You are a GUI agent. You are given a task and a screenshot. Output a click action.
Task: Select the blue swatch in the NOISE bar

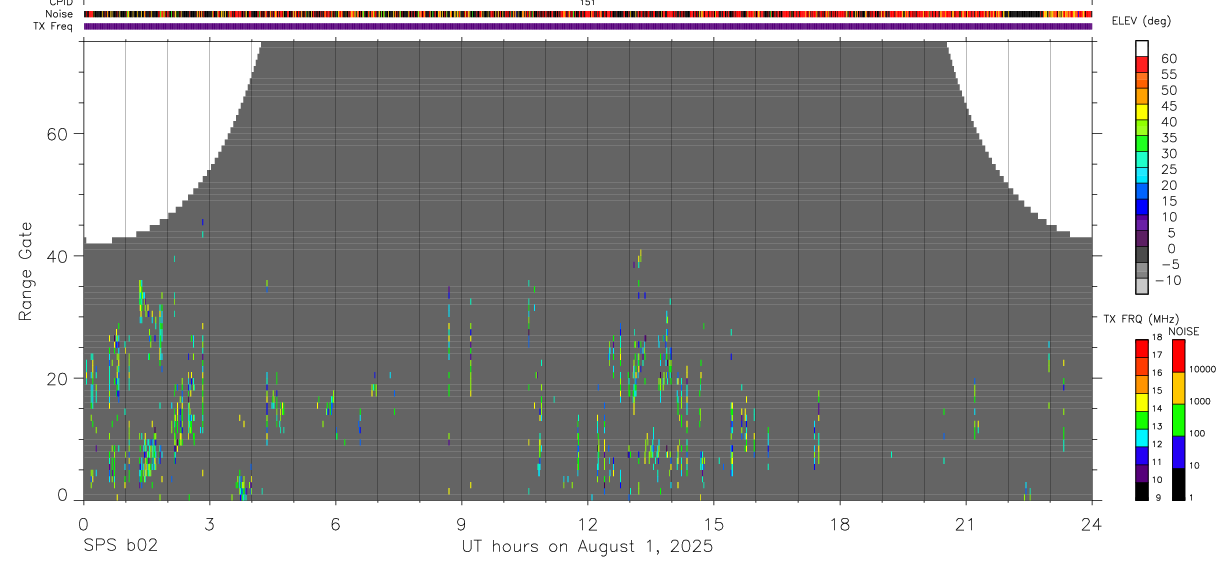[1178, 452]
